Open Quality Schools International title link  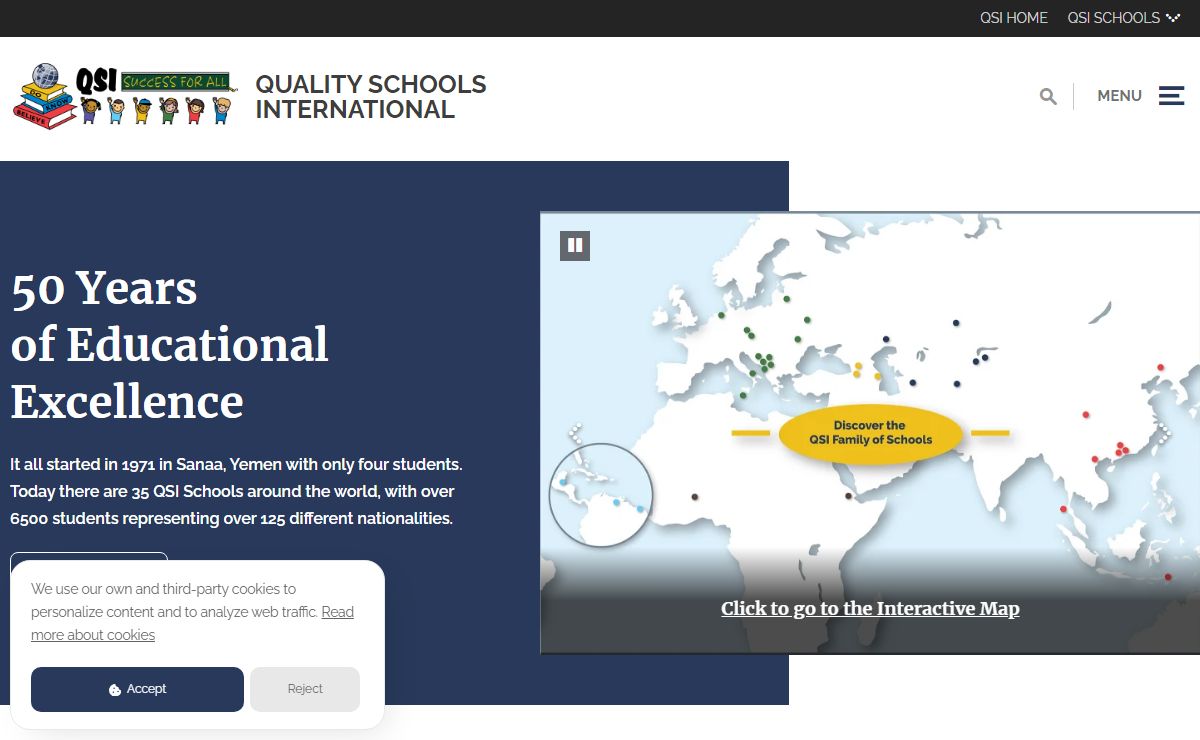tap(371, 97)
